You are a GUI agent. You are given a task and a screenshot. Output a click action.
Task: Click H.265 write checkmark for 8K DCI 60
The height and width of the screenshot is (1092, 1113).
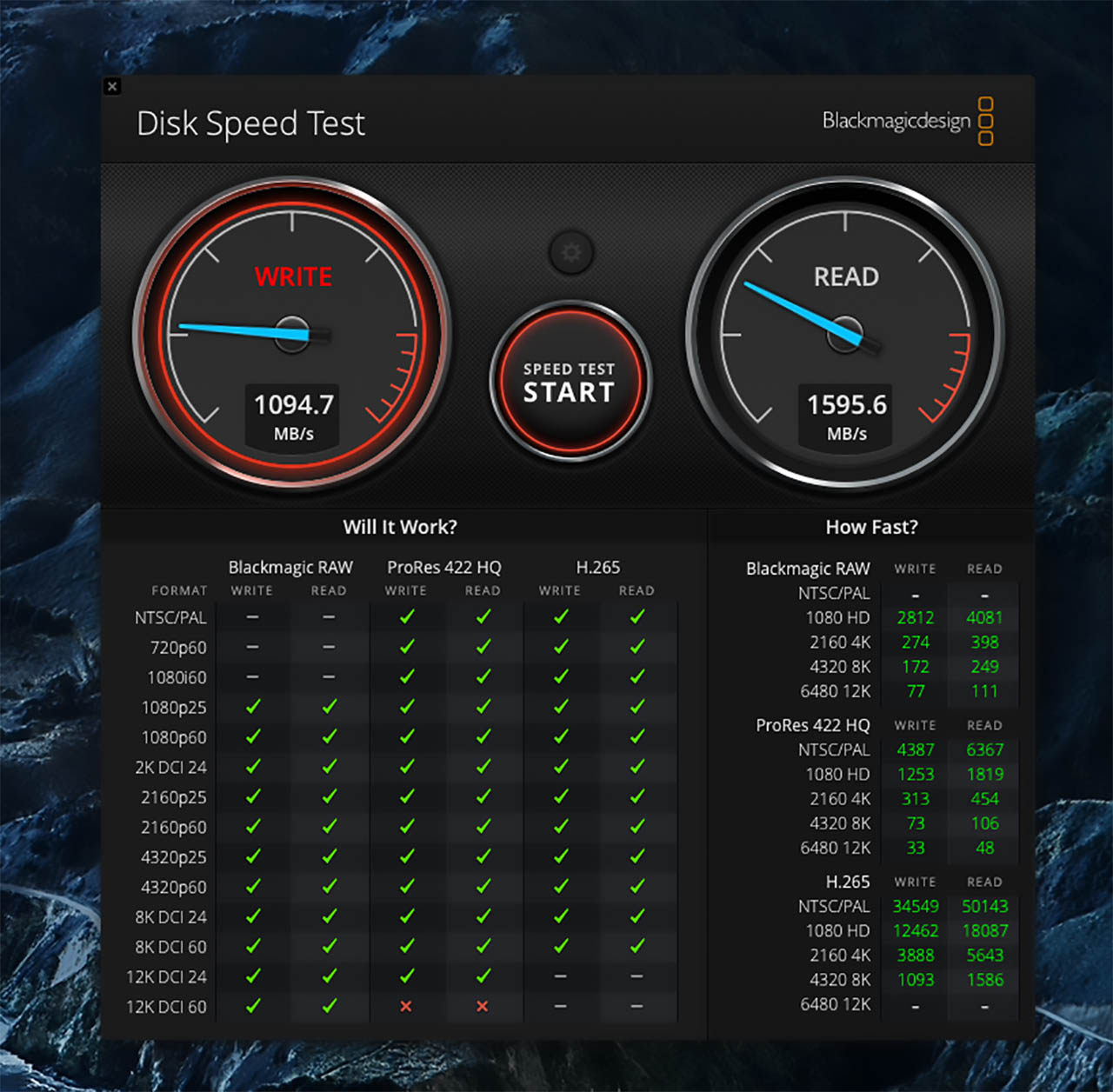click(561, 946)
